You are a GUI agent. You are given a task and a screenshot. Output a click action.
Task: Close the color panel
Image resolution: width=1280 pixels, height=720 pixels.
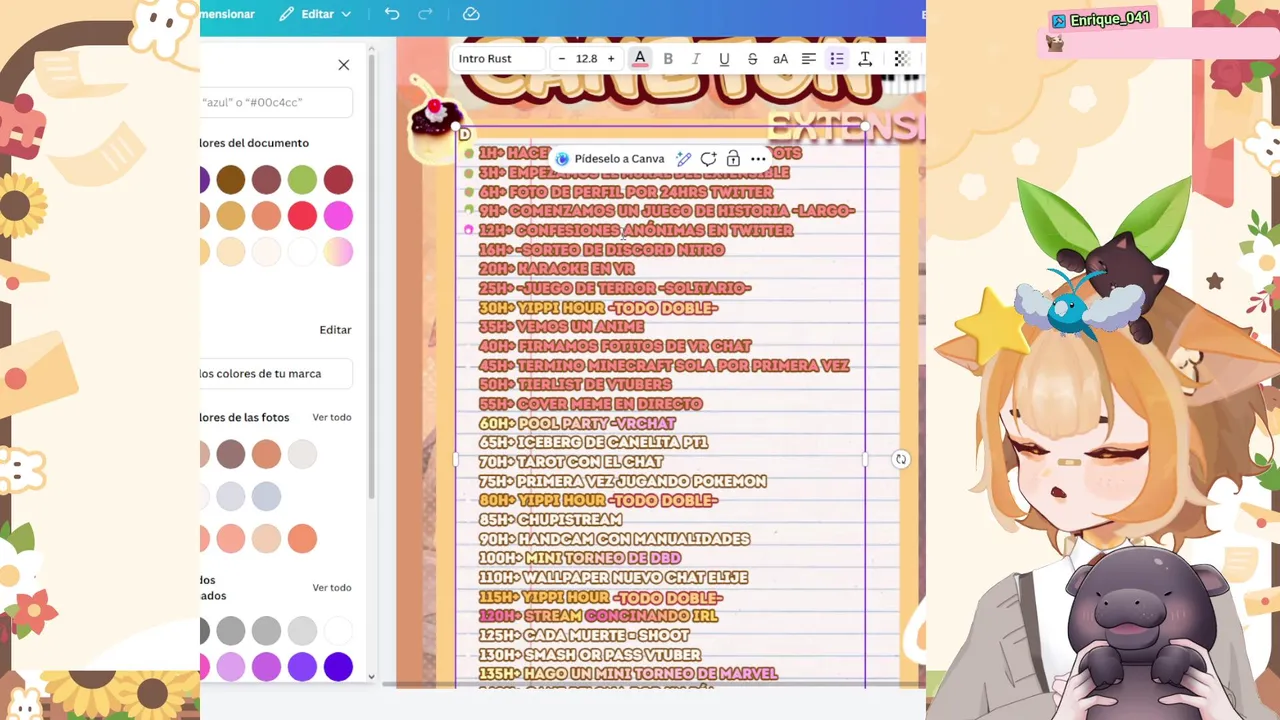343,65
